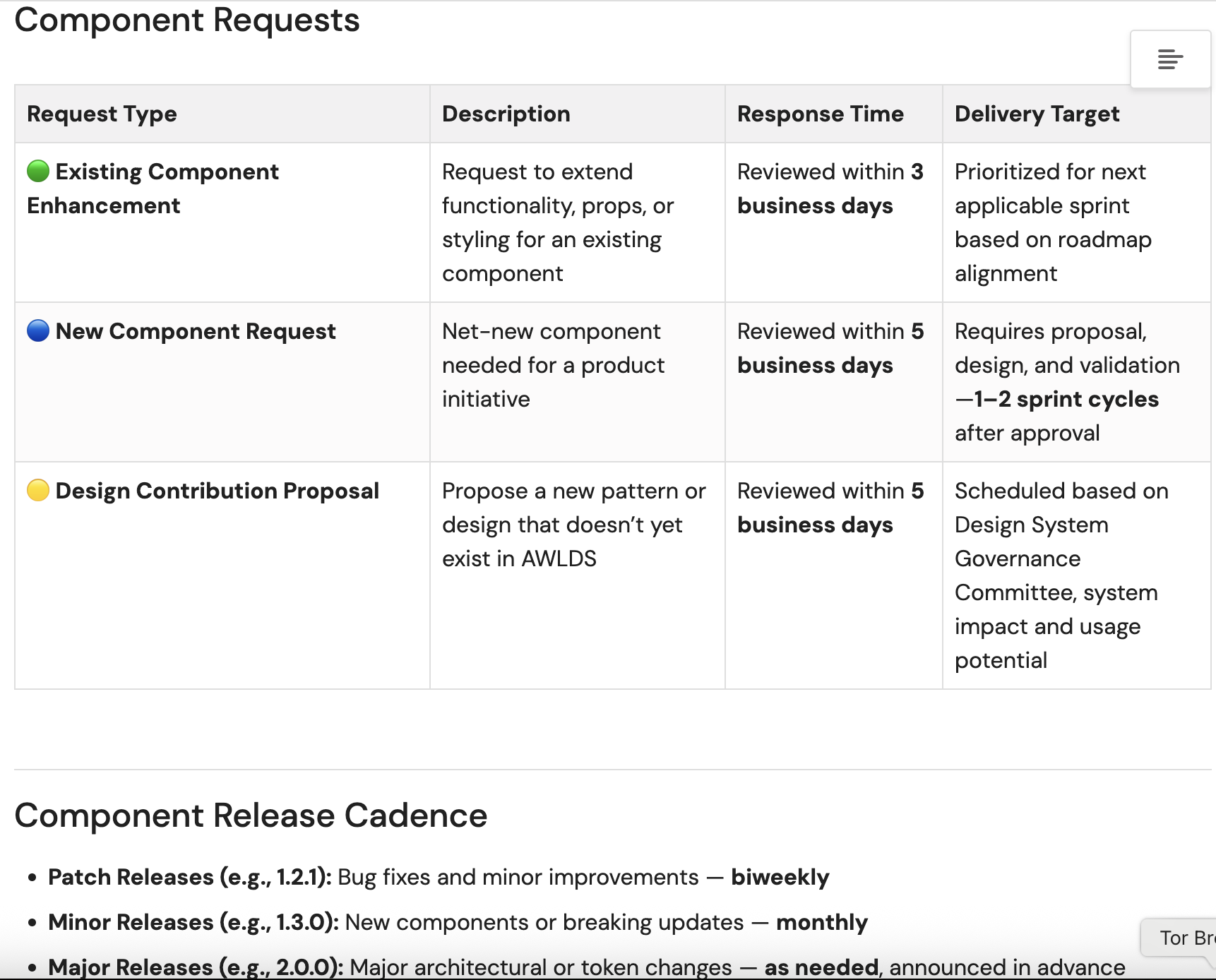The height and width of the screenshot is (980, 1216).
Task: Click the bold 'biweekly' release frequency
Action: (x=780, y=877)
